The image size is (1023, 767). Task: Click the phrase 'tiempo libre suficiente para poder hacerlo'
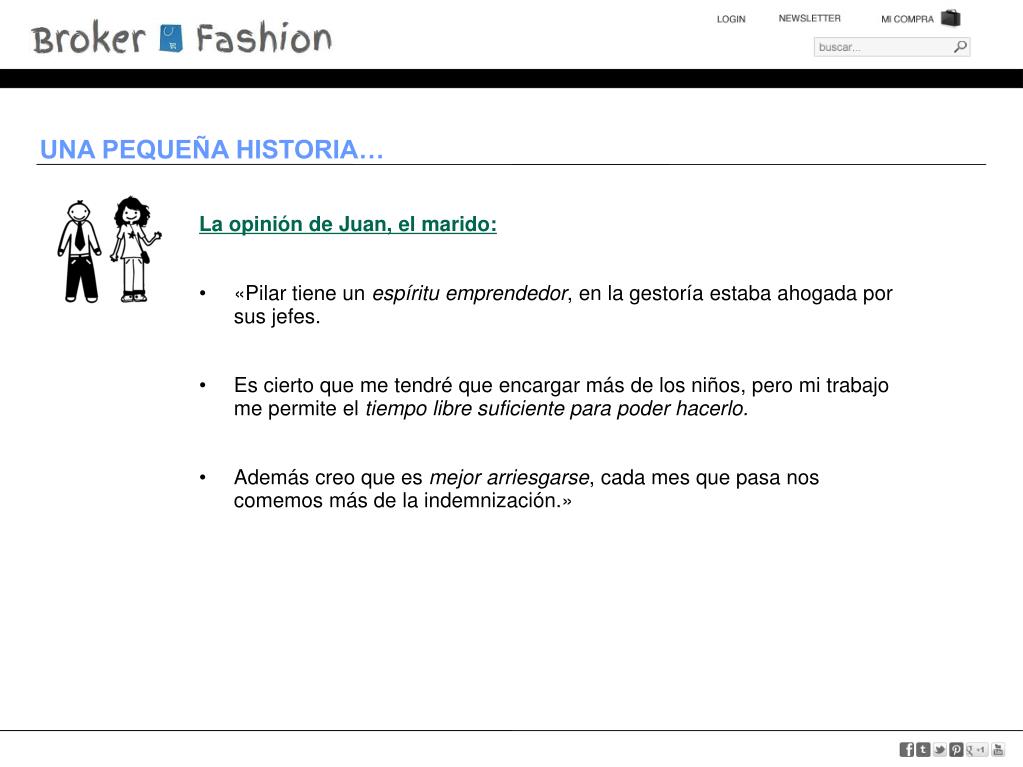[554, 409]
